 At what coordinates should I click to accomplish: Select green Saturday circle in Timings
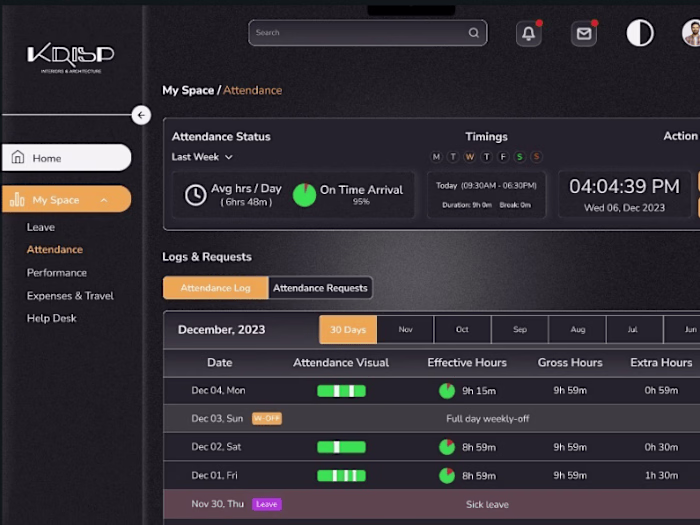pyautogui.click(x=519, y=157)
